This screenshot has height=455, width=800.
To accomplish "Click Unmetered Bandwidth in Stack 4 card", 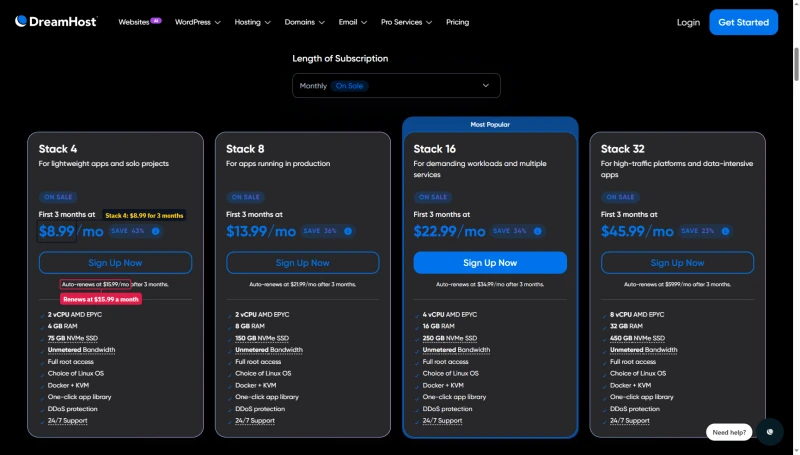I will 81,350.
